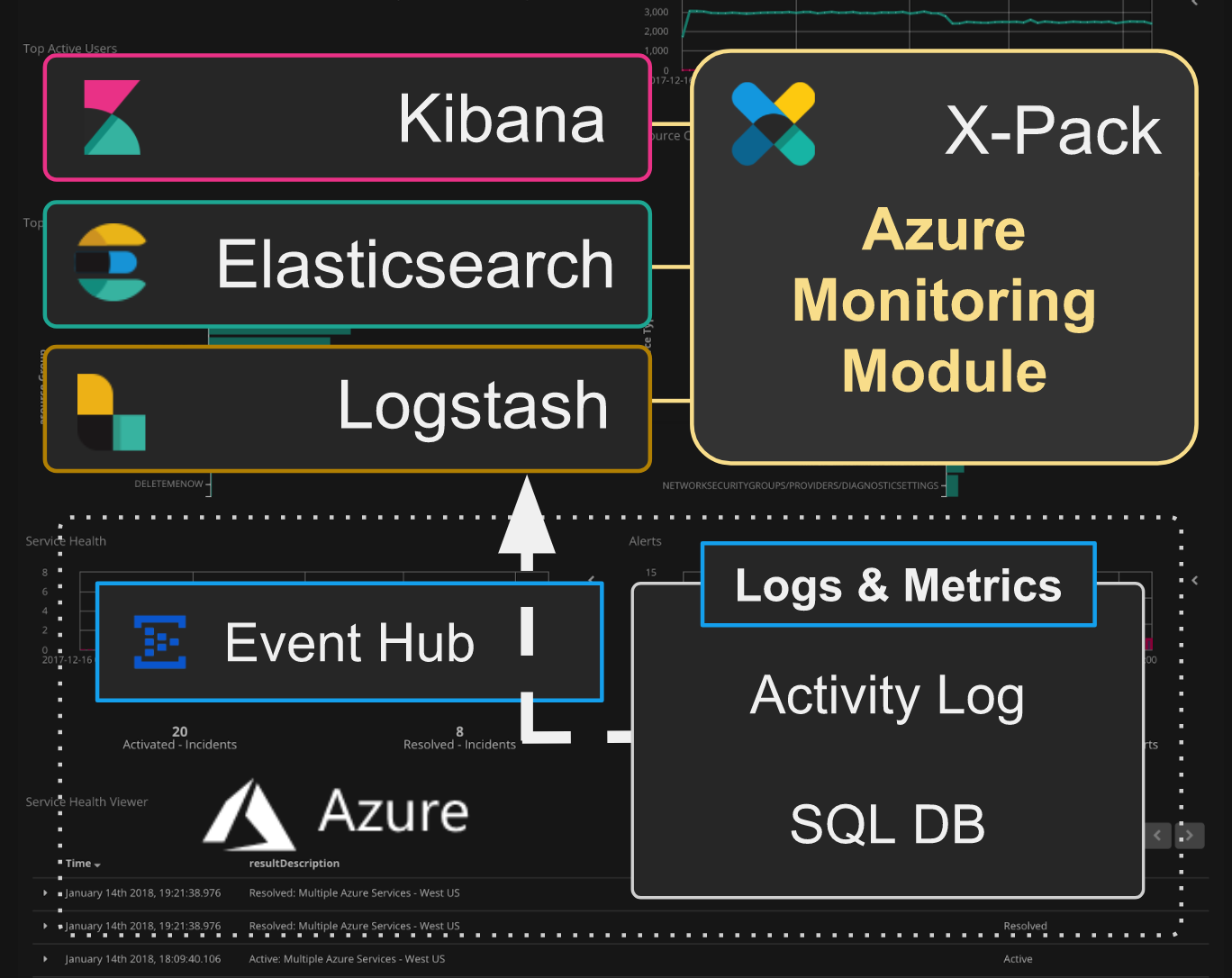The image size is (1232, 978).
Task: Select the Activity Log entry
Action: click(887, 696)
